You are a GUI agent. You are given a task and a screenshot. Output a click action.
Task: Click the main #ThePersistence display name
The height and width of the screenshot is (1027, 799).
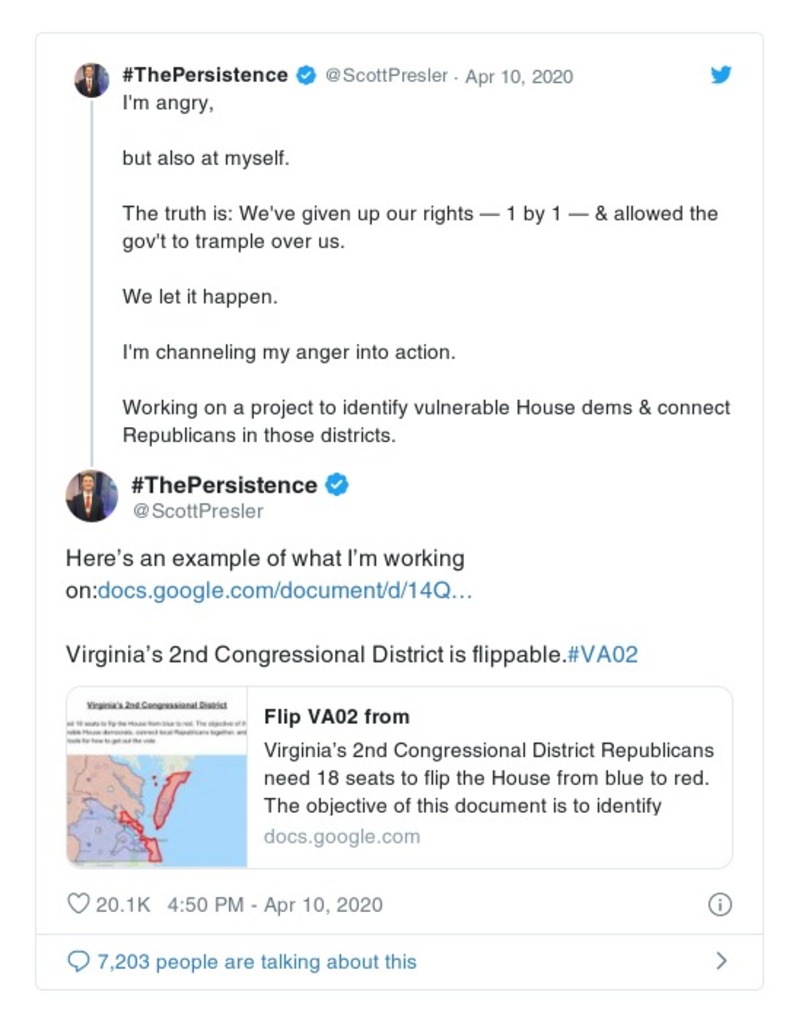tap(224, 485)
